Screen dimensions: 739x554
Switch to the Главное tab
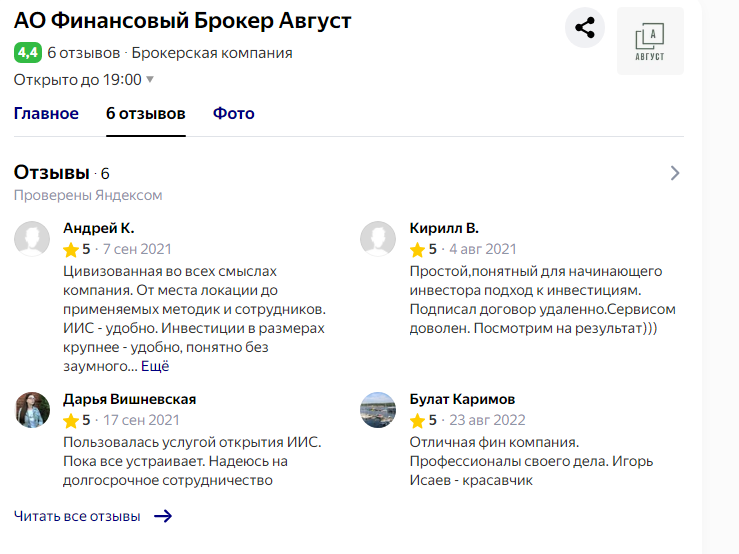tap(46, 113)
